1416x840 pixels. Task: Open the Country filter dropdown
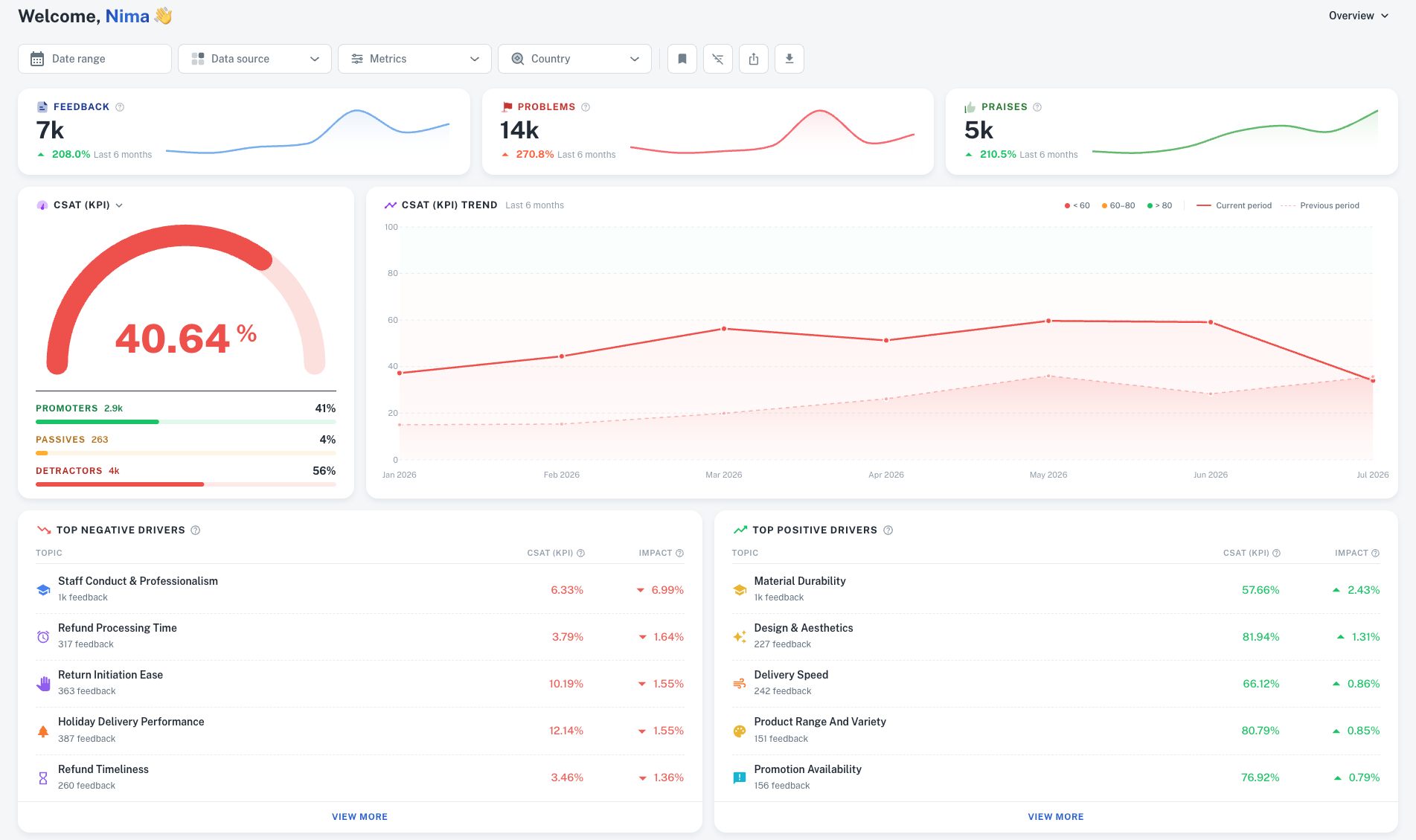(x=574, y=59)
